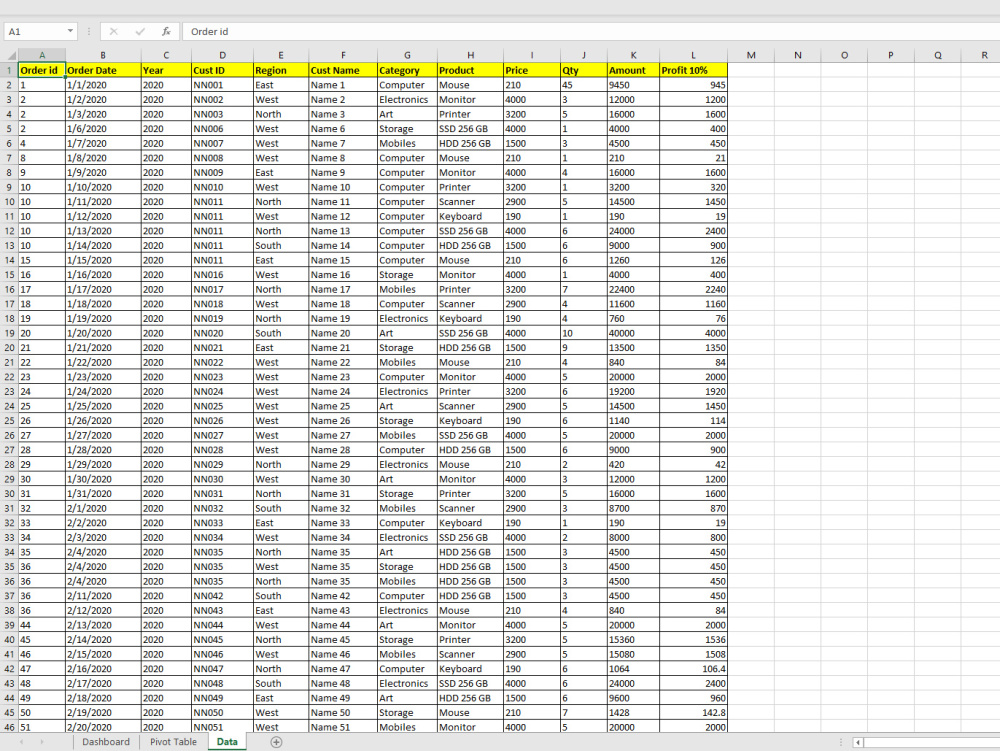Image resolution: width=1000 pixels, height=751 pixels.
Task: Open the Insert Function fx icon
Action: (x=166, y=31)
